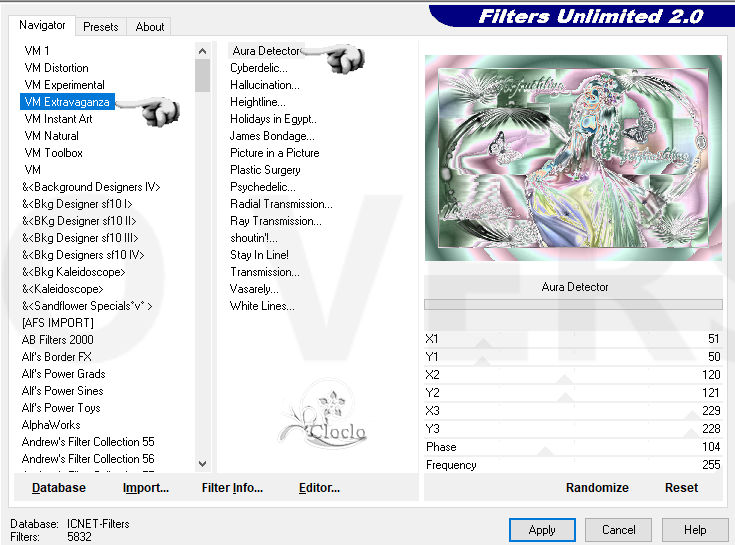The image size is (735, 545).
Task: Click Import... button
Action: coord(146,488)
